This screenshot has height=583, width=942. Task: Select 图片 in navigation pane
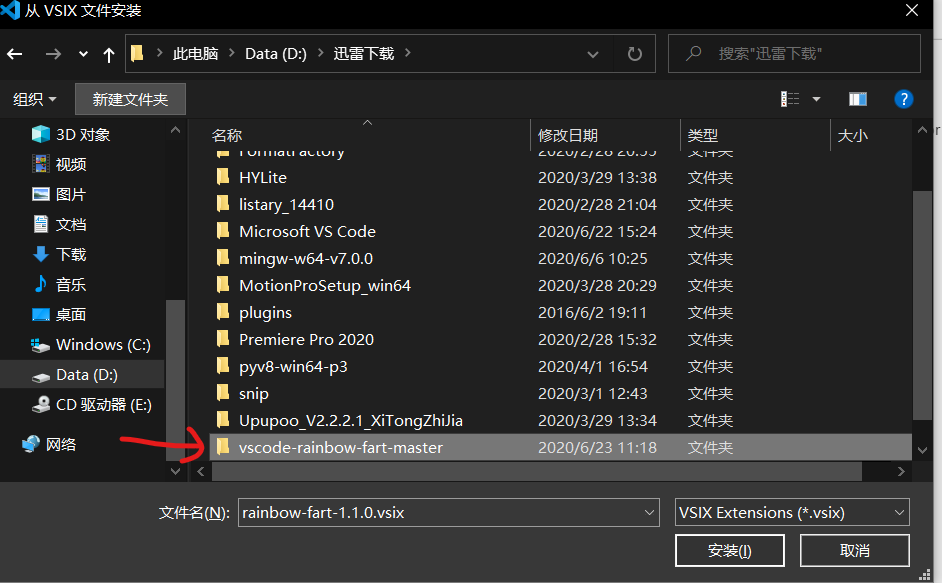pos(59,194)
